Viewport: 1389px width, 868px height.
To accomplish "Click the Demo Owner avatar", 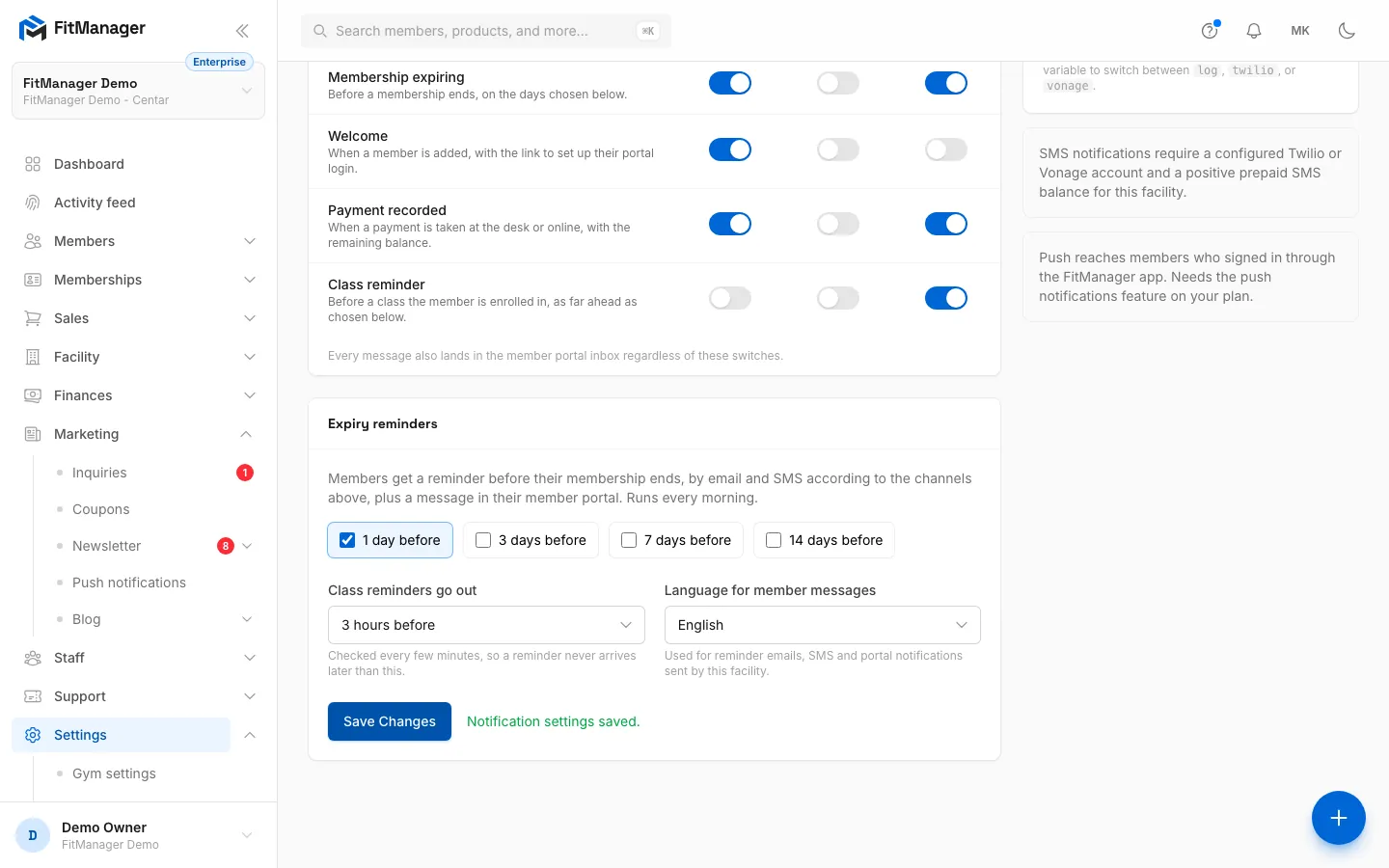I will coord(33,835).
